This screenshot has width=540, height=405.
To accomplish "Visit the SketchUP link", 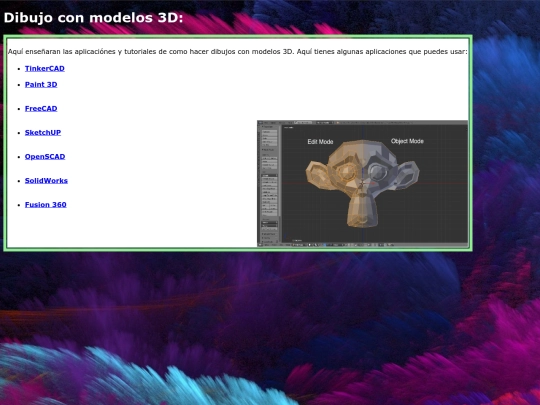I will (x=43, y=133).
